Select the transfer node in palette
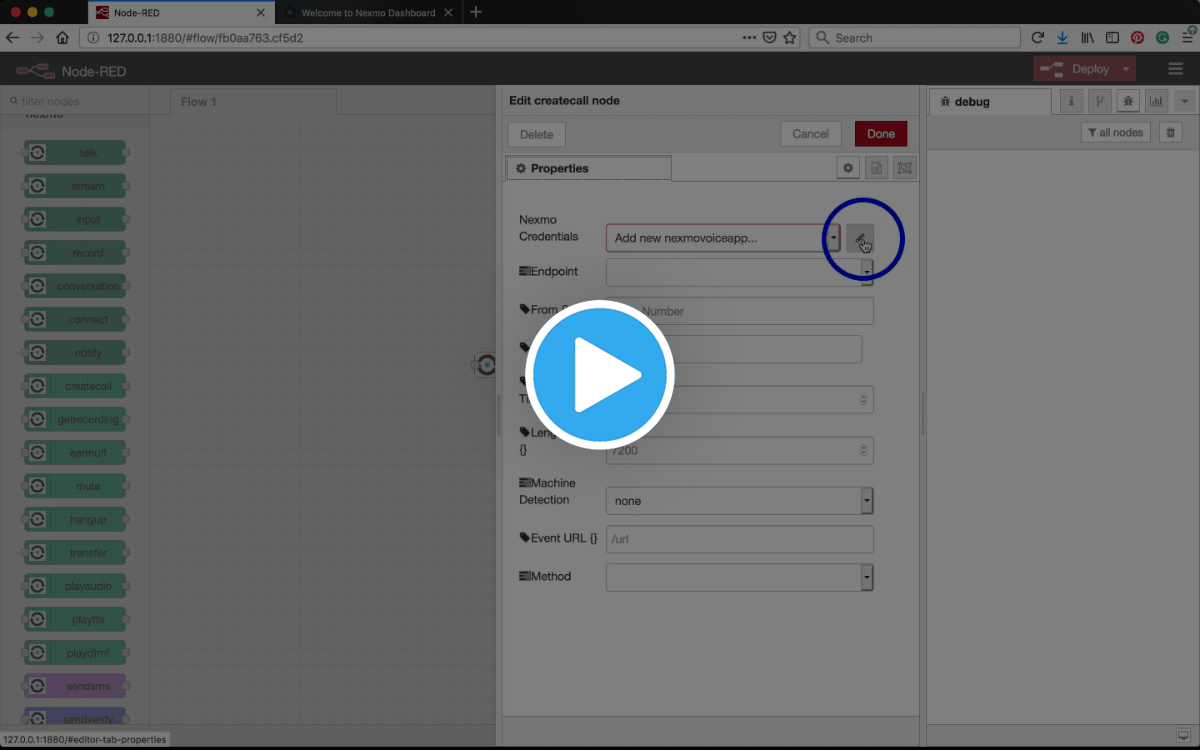The width and height of the screenshot is (1200, 750). (76, 553)
